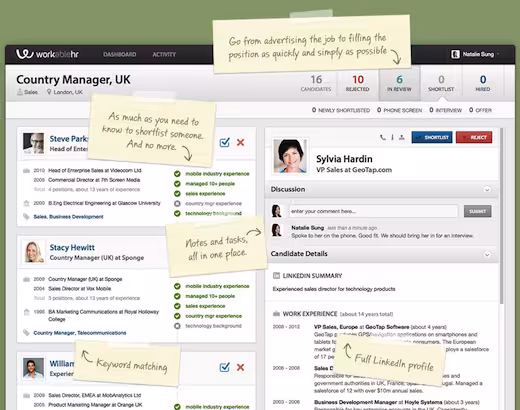Open the Activity menu item
Screen dimensions: 520x410
(164, 54)
